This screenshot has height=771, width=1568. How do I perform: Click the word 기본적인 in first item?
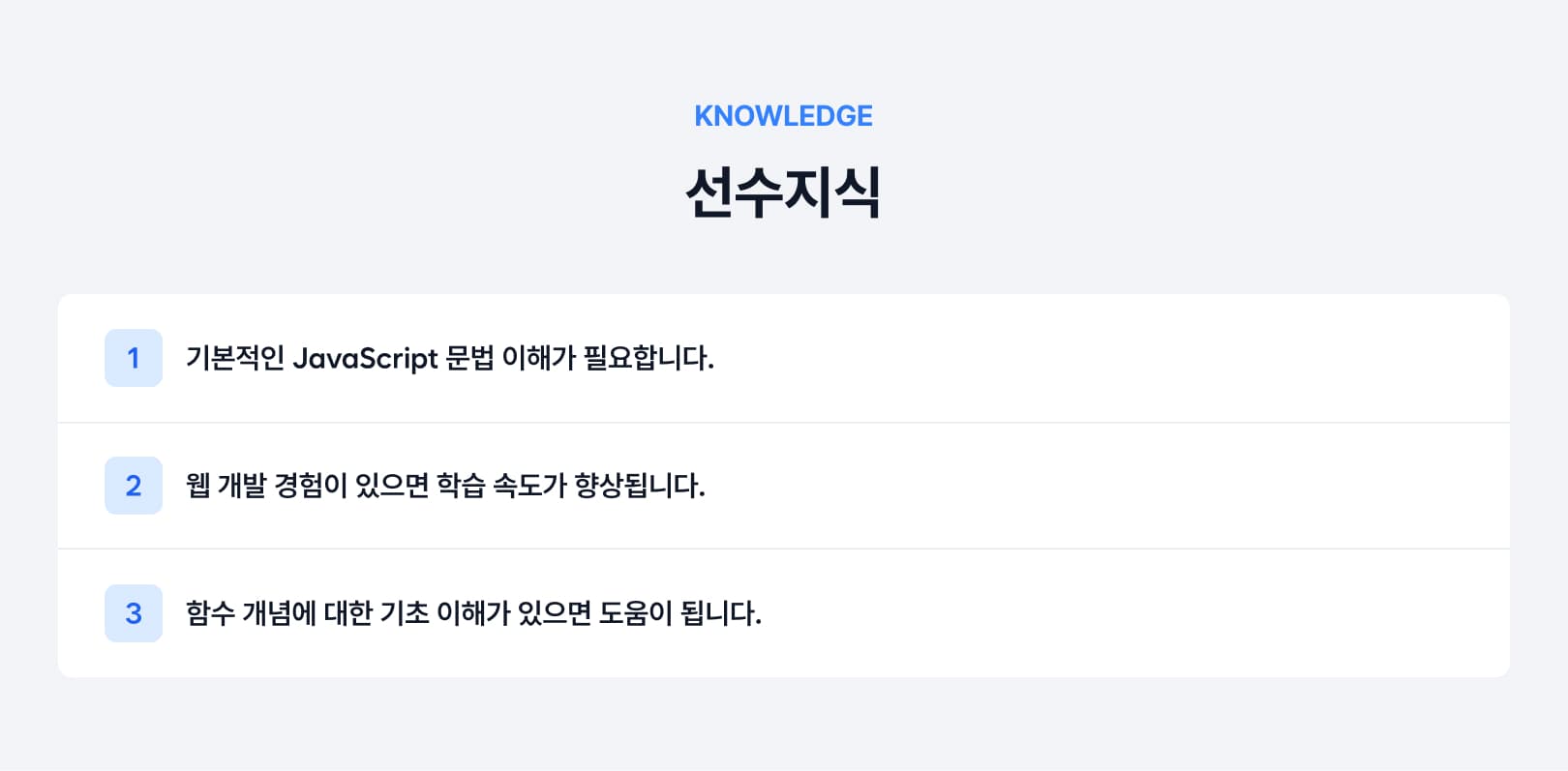tap(235, 358)
